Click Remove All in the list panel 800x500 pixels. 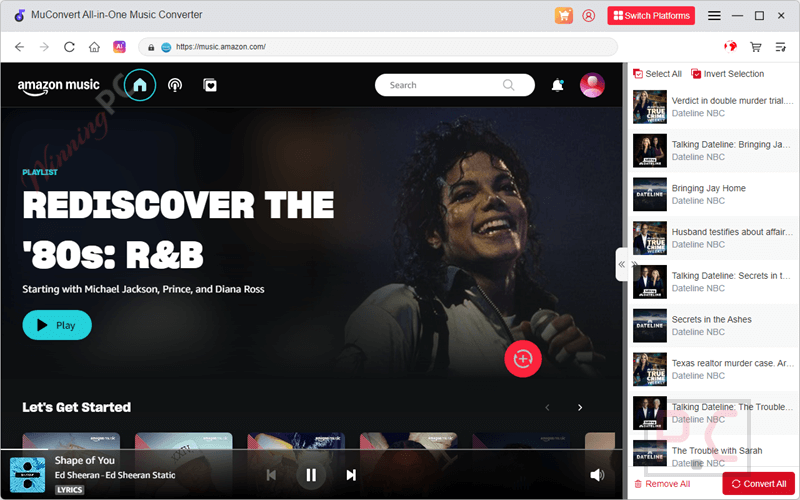pos(662,484)
